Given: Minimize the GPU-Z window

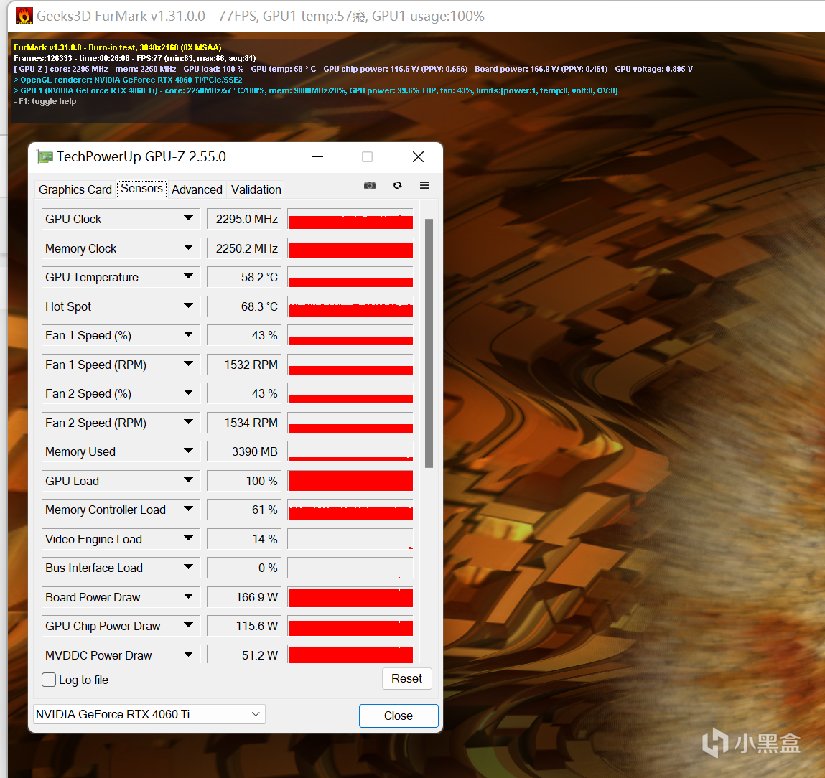Looking at the screenshot, I should pyautogui.click(x=317, y=156).
